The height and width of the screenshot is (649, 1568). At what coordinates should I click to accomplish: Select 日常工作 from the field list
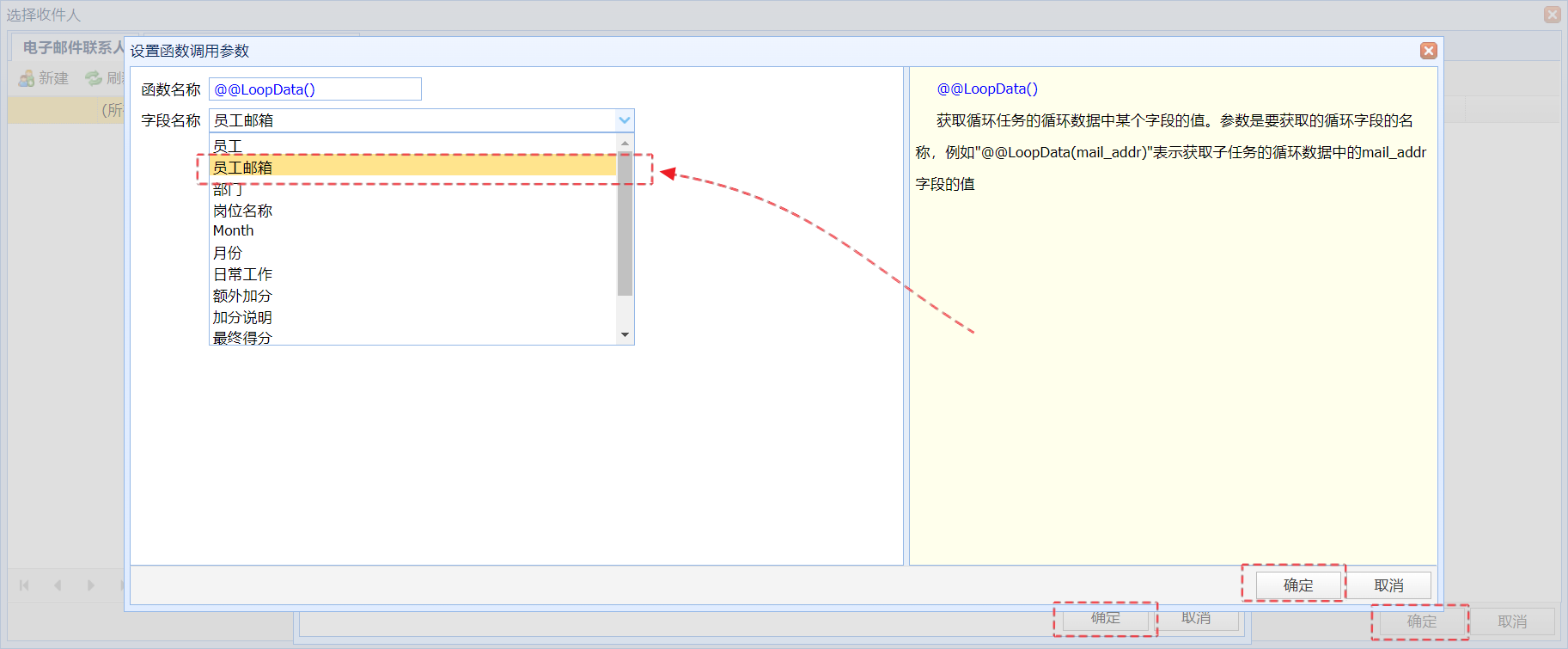tap(412, 274)
